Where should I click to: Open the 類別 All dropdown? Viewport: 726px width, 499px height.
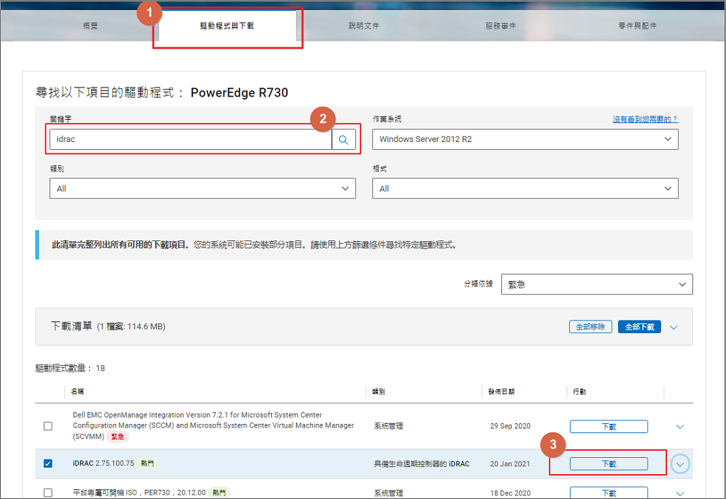point(202,188)
